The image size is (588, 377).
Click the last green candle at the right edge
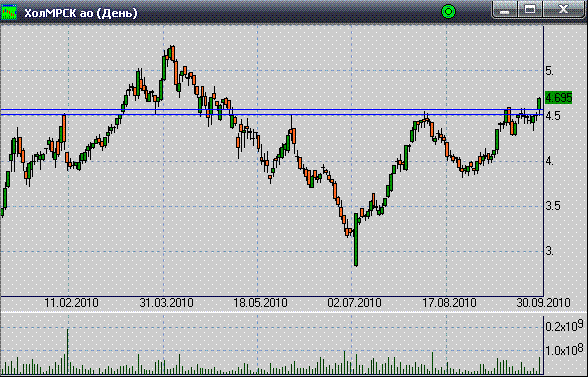(x=539, y=104)
